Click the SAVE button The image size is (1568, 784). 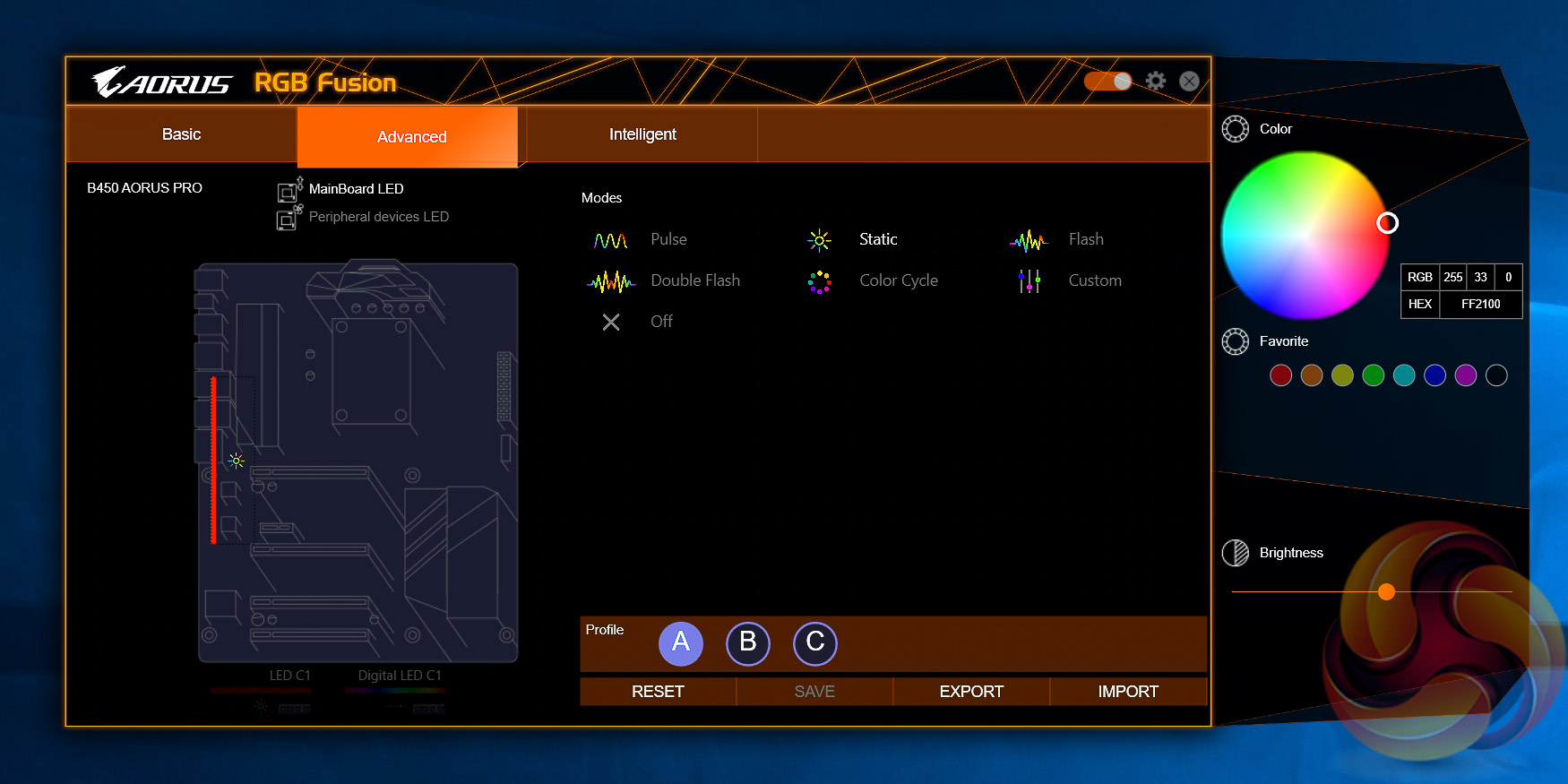pyautogui.click(x=814, y=692)
